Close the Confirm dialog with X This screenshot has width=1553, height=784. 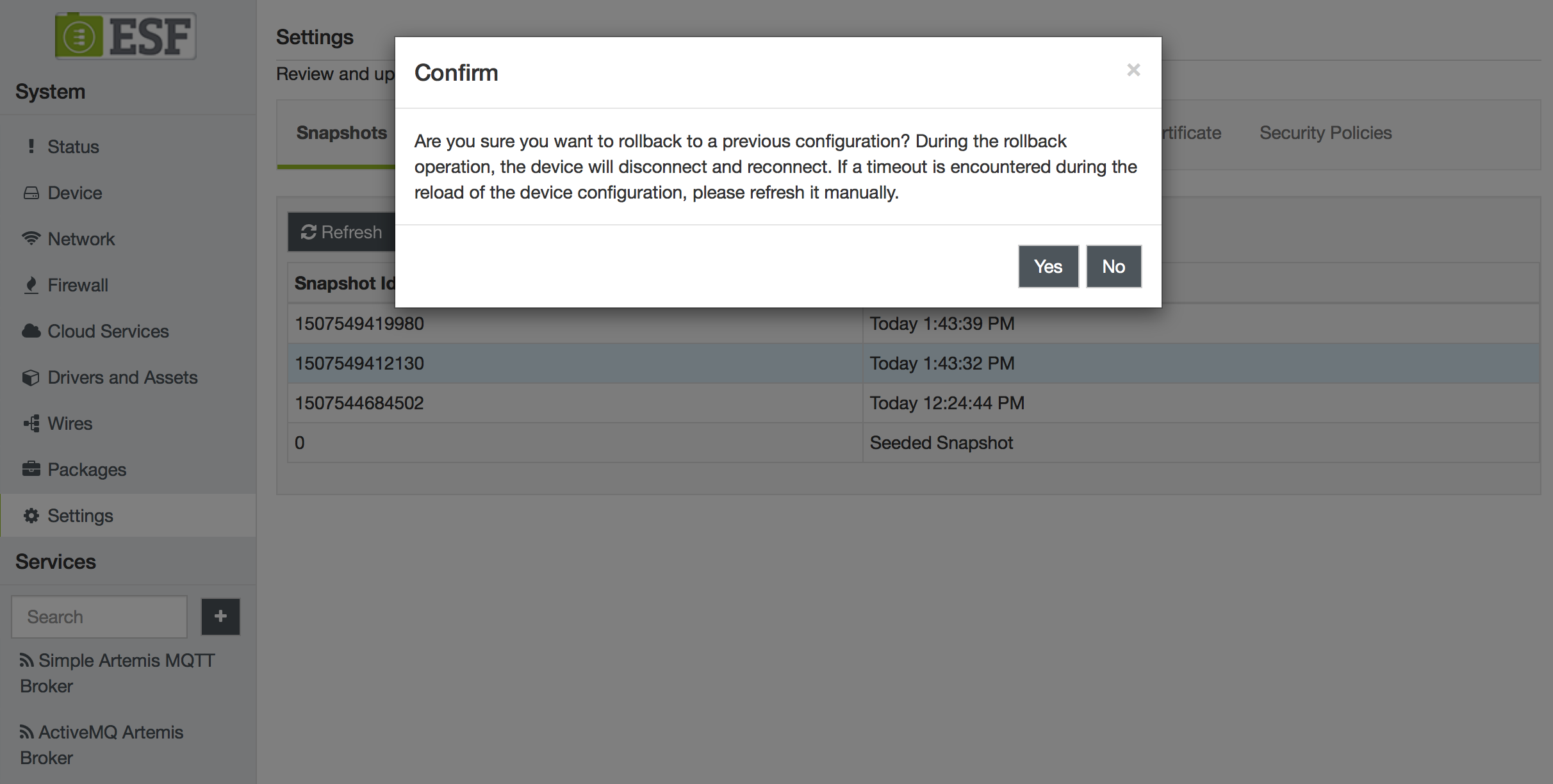tap(1133, 70)
